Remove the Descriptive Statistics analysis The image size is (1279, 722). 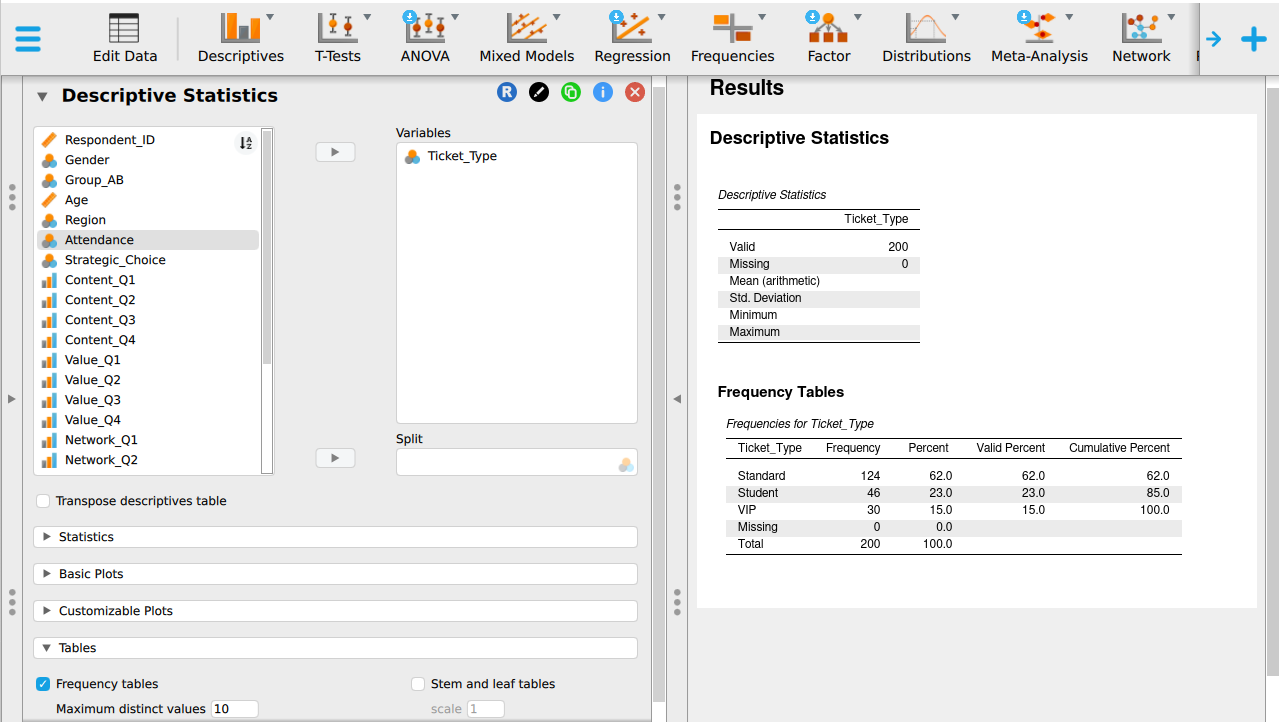click(635, 92)
